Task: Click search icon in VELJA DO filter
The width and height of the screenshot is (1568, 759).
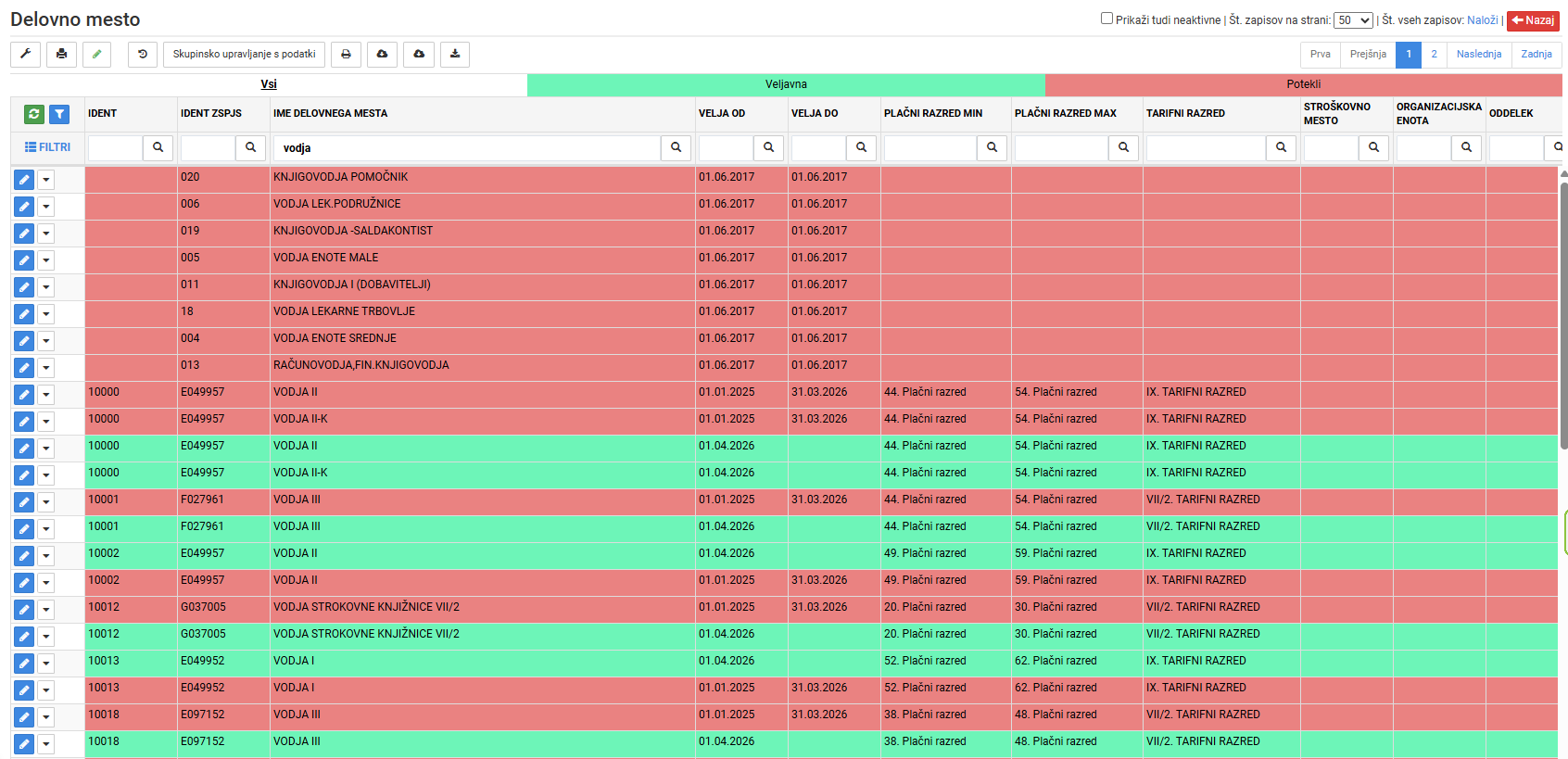Action: [x=862, y=147]
